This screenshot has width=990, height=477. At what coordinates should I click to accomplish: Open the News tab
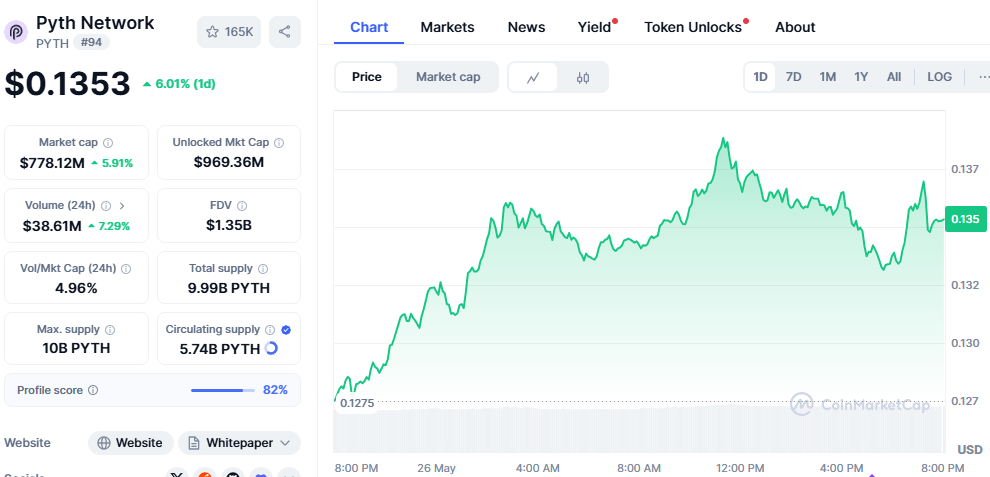tap(527, 27)
